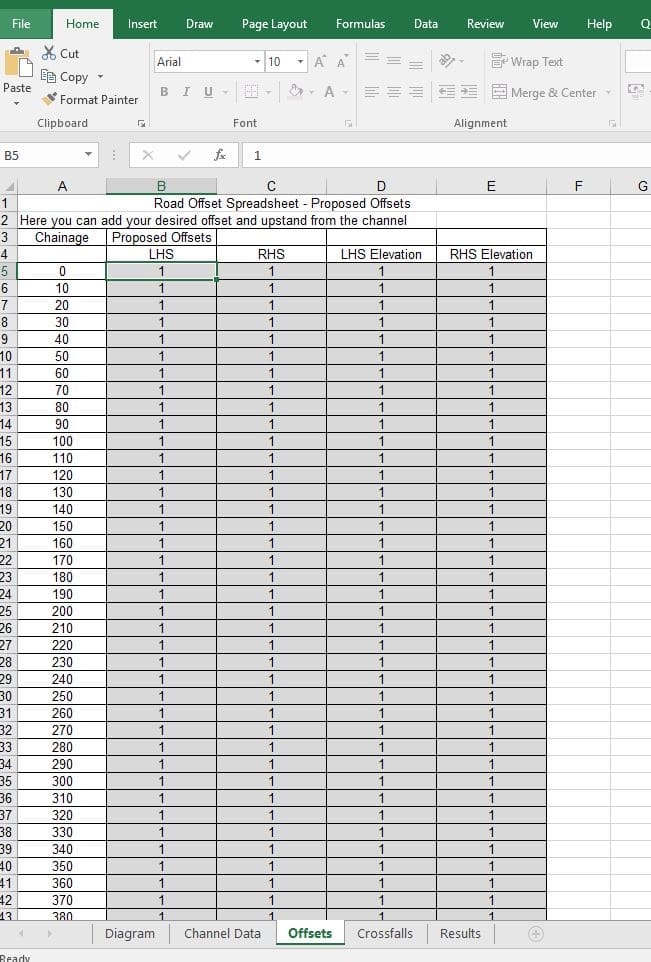
Task: Click the Paste clipboard icon
Action: pos(18,63)
